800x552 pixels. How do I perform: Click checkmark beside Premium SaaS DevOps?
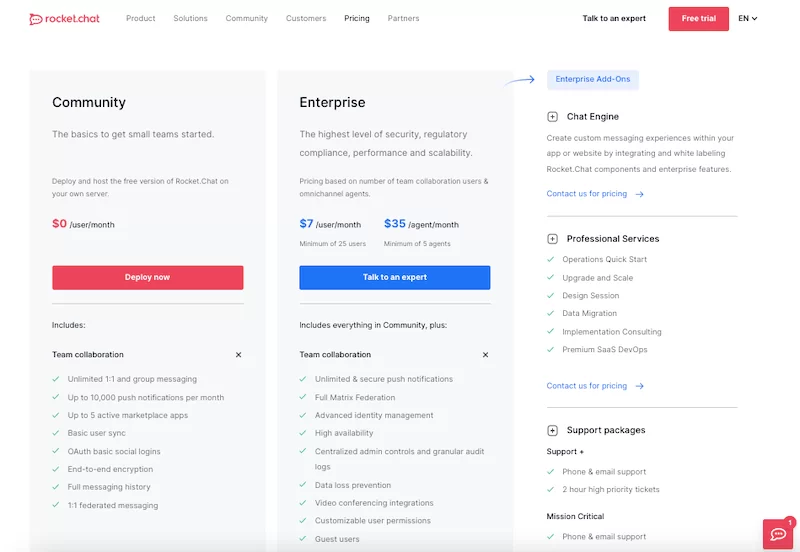[x=551, y=349]
